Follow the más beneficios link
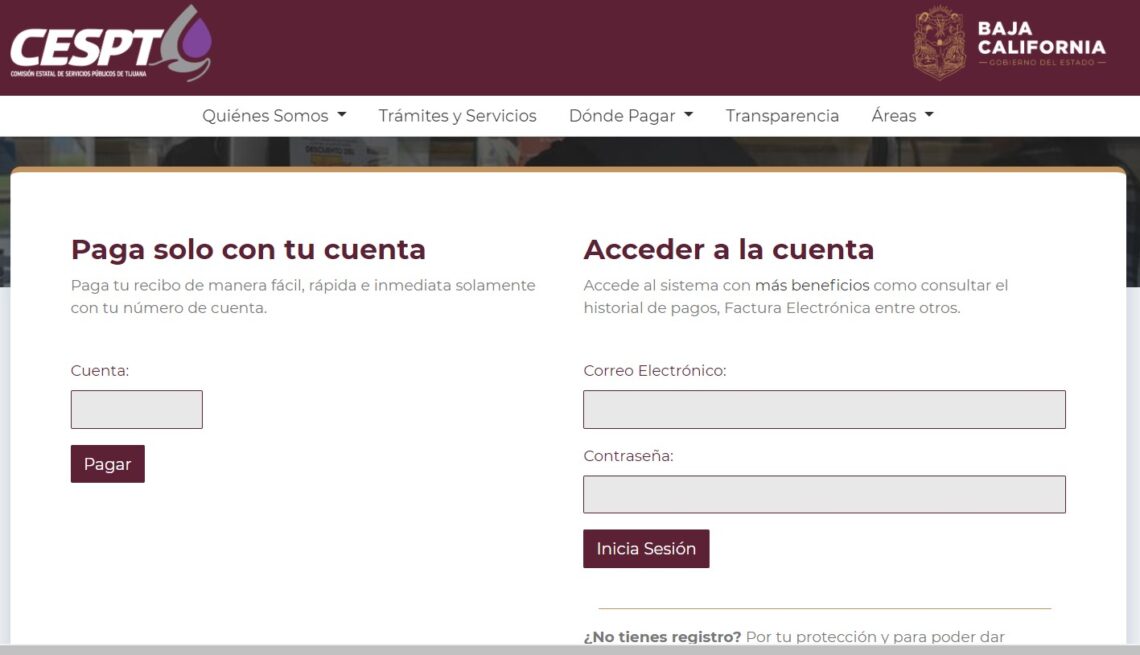1140x655 pixels. pyautogui.click(x=812, y=285)
